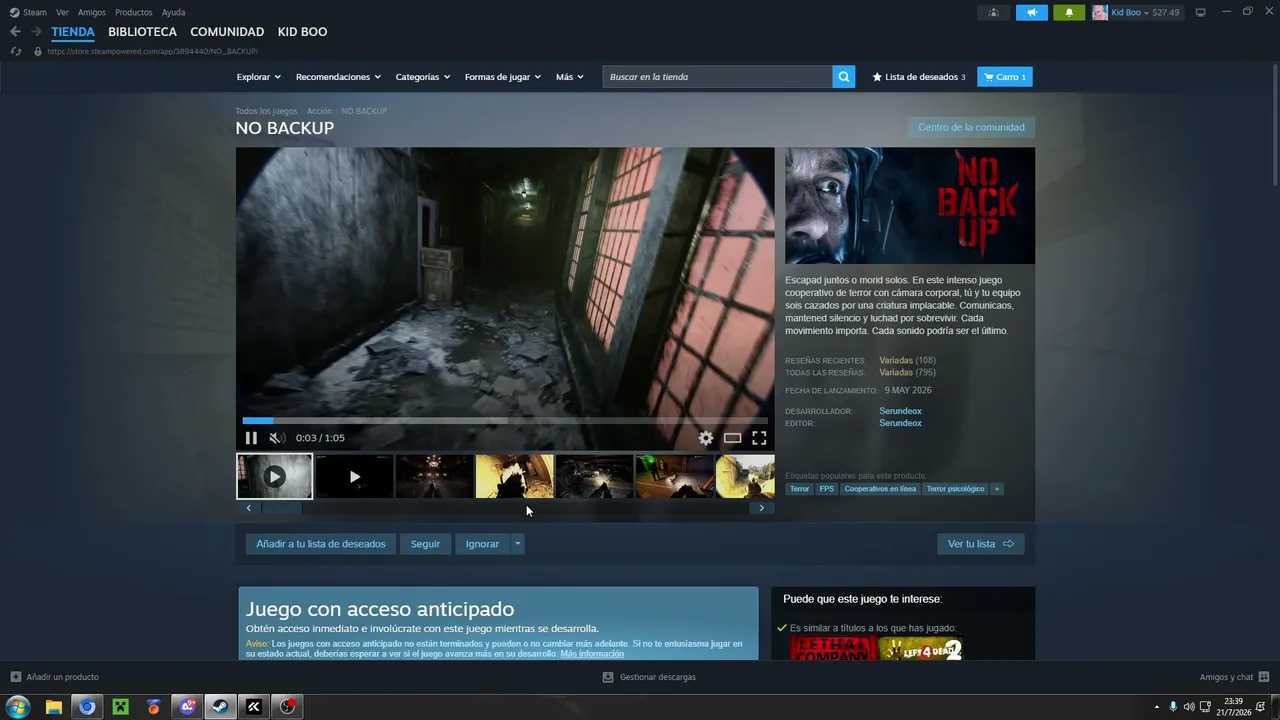The width and height of the screenshot is (1280, 720).
Task: Switch to the BIBLIOTECA tab
Action: pos(142,32)
